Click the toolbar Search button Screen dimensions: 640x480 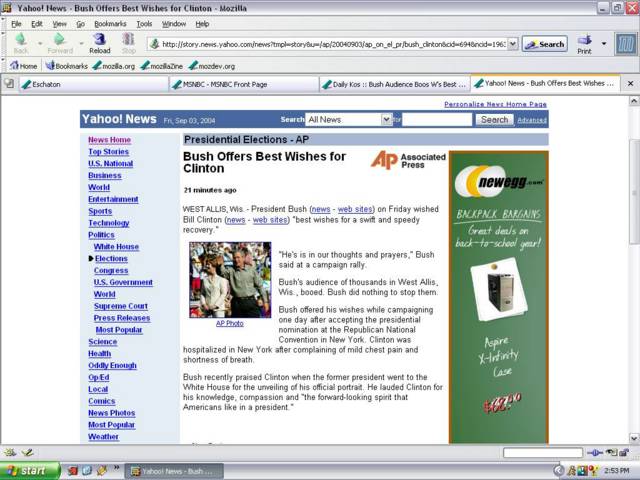coord(545,44)
